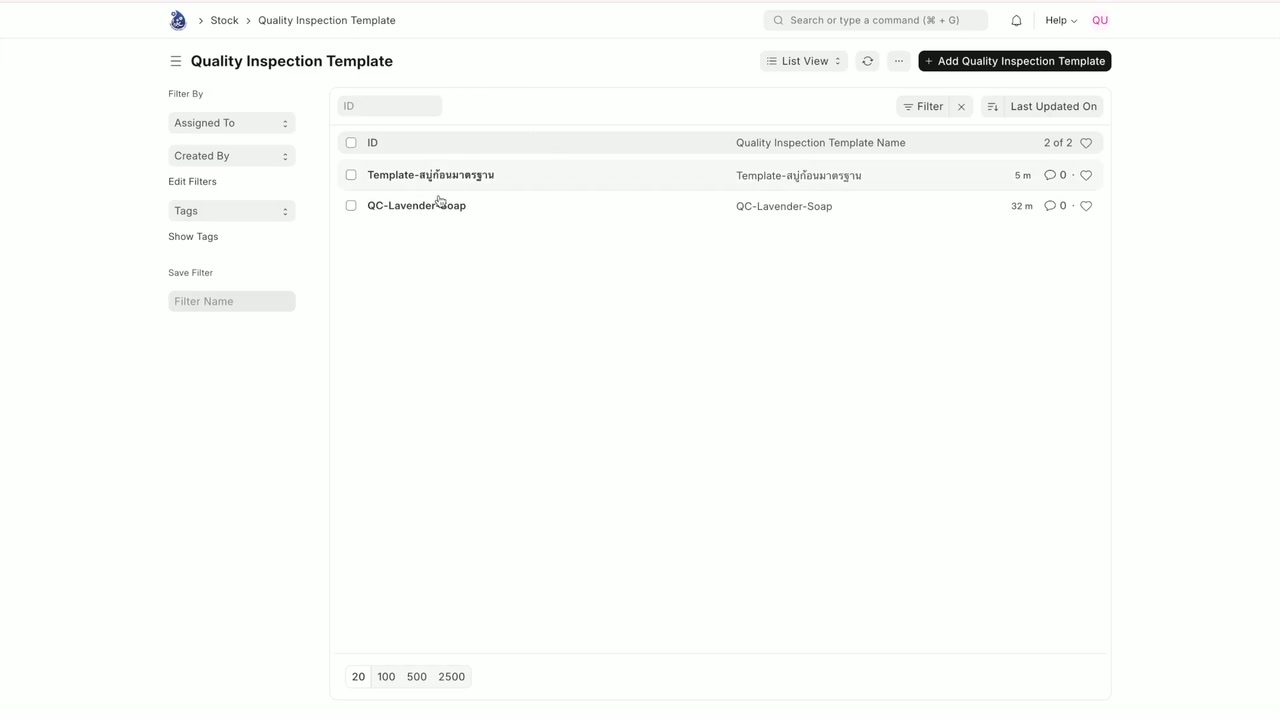Image resolution: width=1280 pixels, height=720 pixels.
Task: Open the List View switcher dropdown
Action: tap(804, 61)
